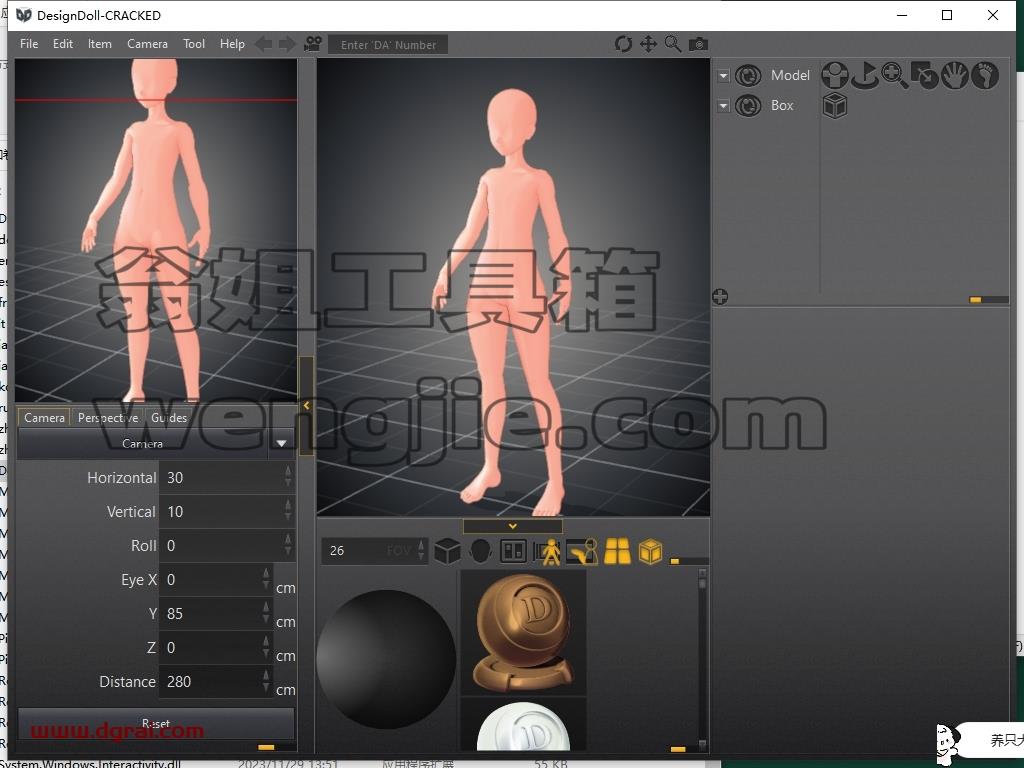This screenshot has height=768, width=1024.
Task: Click the round icon beside Model
Action: pyautogui.click(x=748, y=76)
